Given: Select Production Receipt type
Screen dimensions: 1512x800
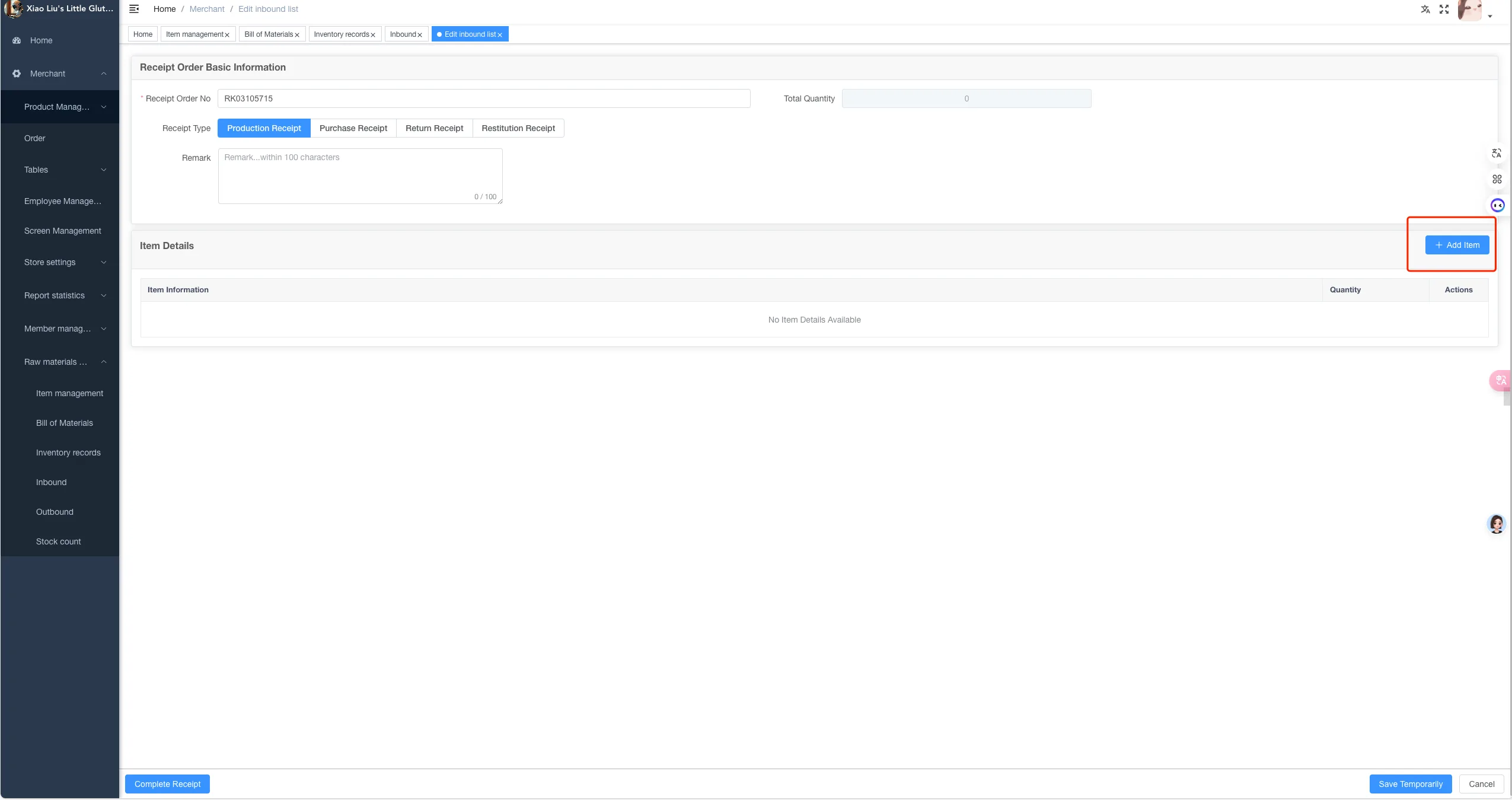Looking at the screenshot, I should (264, 128).
